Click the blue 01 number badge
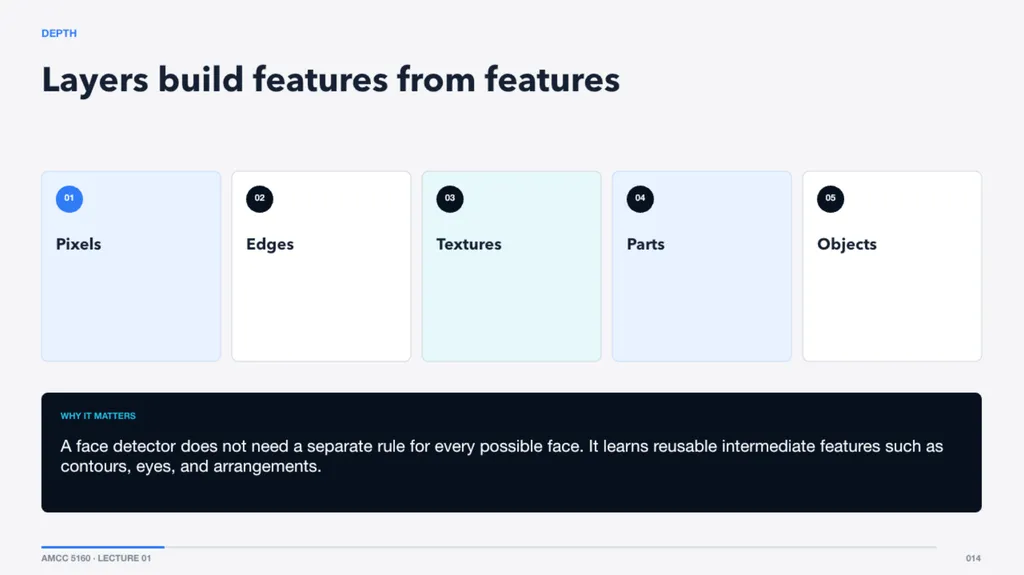Viewport: 1024px width, 575px height. click(x=69, y=199)
